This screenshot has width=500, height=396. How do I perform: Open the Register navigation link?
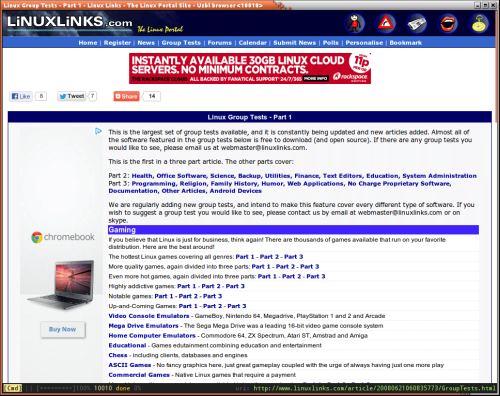click(117, 43)
